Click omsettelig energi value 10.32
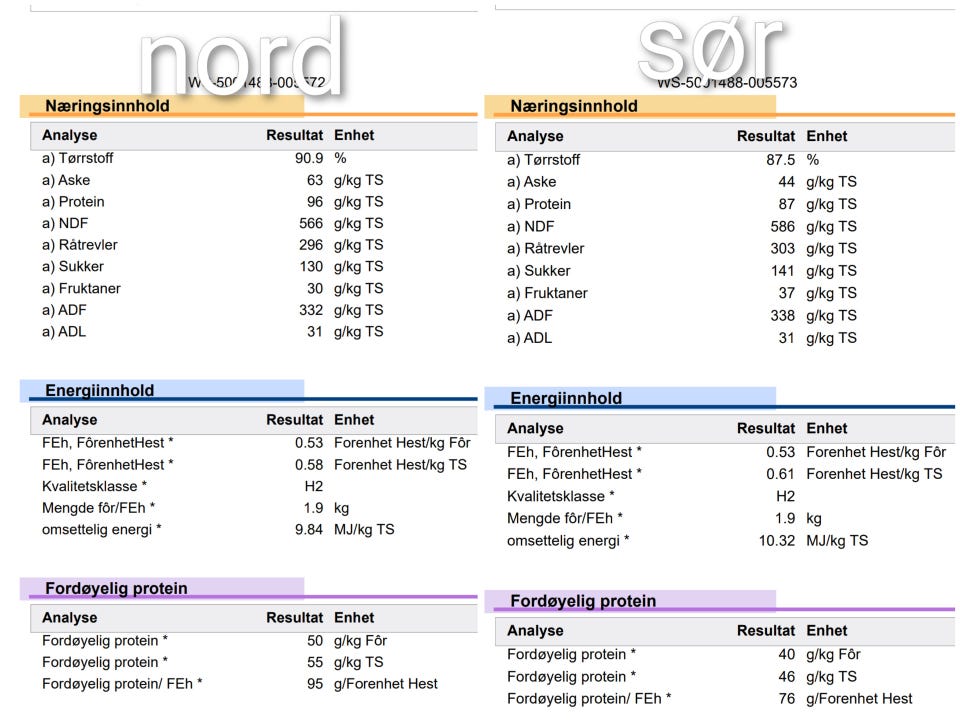The height and width of the screenshot is (720, 960). [777, 541]
